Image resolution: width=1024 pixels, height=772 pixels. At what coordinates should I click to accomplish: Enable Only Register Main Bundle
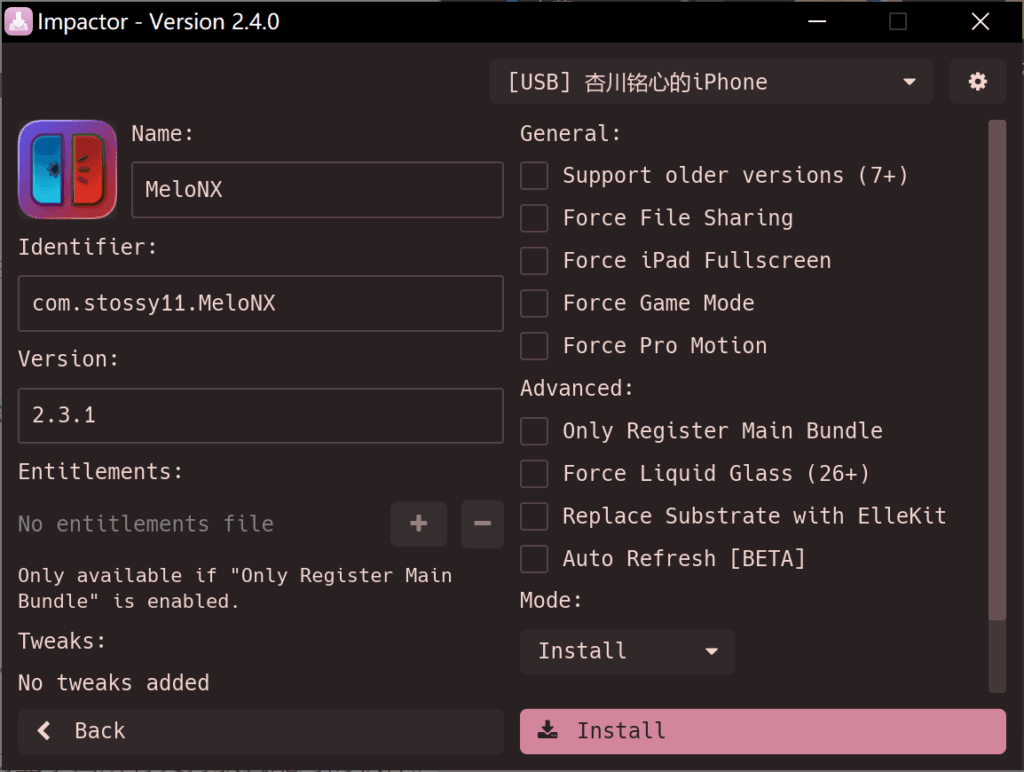534,431
